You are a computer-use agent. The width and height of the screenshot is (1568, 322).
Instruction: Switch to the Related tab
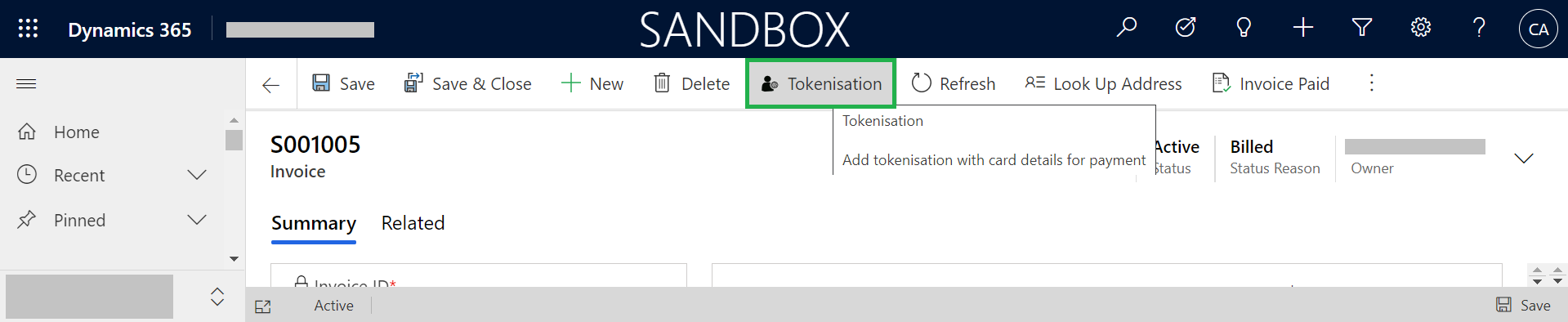413,223
